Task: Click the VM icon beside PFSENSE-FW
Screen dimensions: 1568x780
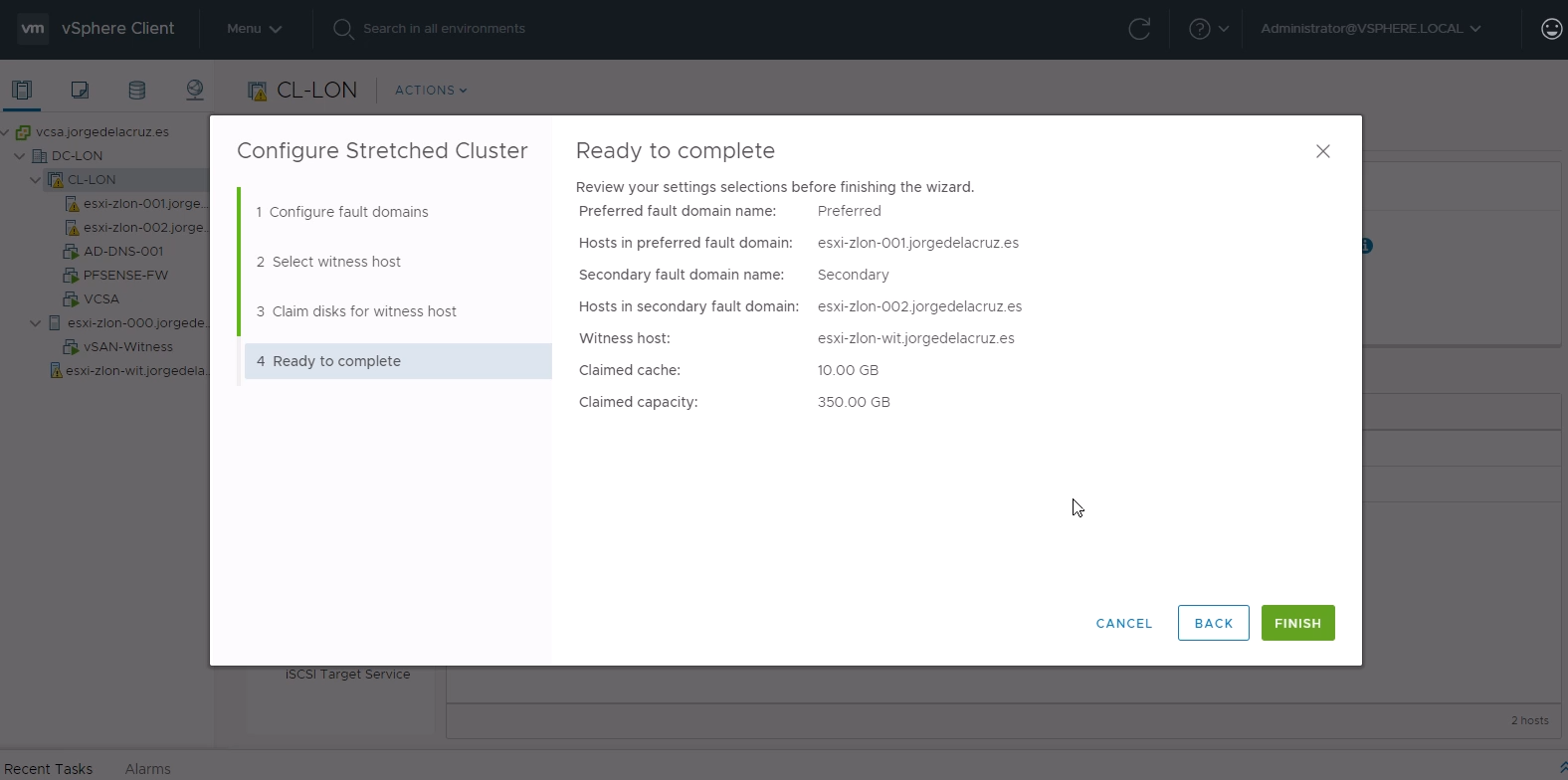Action: pyautogui.click(x=71, y=275)
